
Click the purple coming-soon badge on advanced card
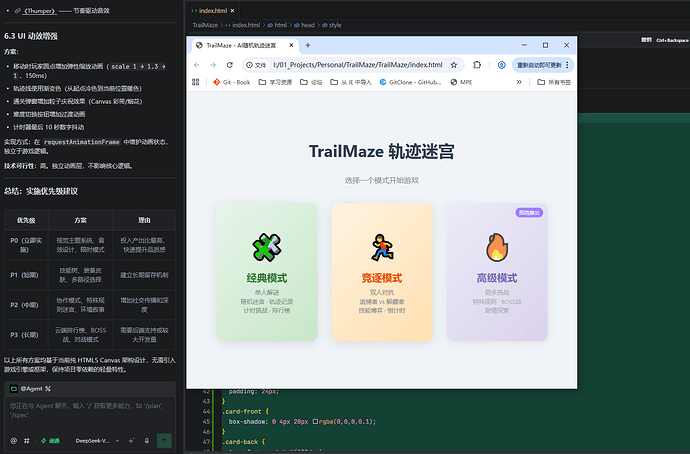pos(529,213)
